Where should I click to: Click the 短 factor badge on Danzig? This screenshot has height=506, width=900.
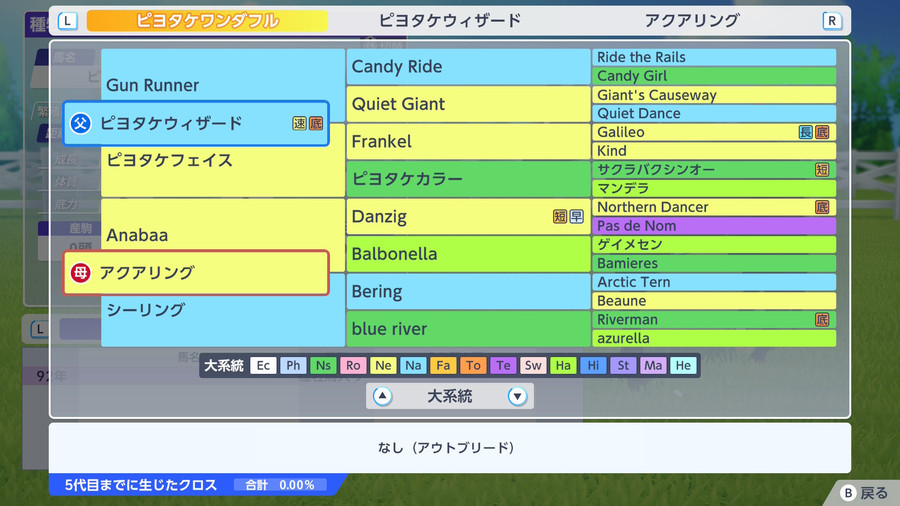click(x=560, y=216)
